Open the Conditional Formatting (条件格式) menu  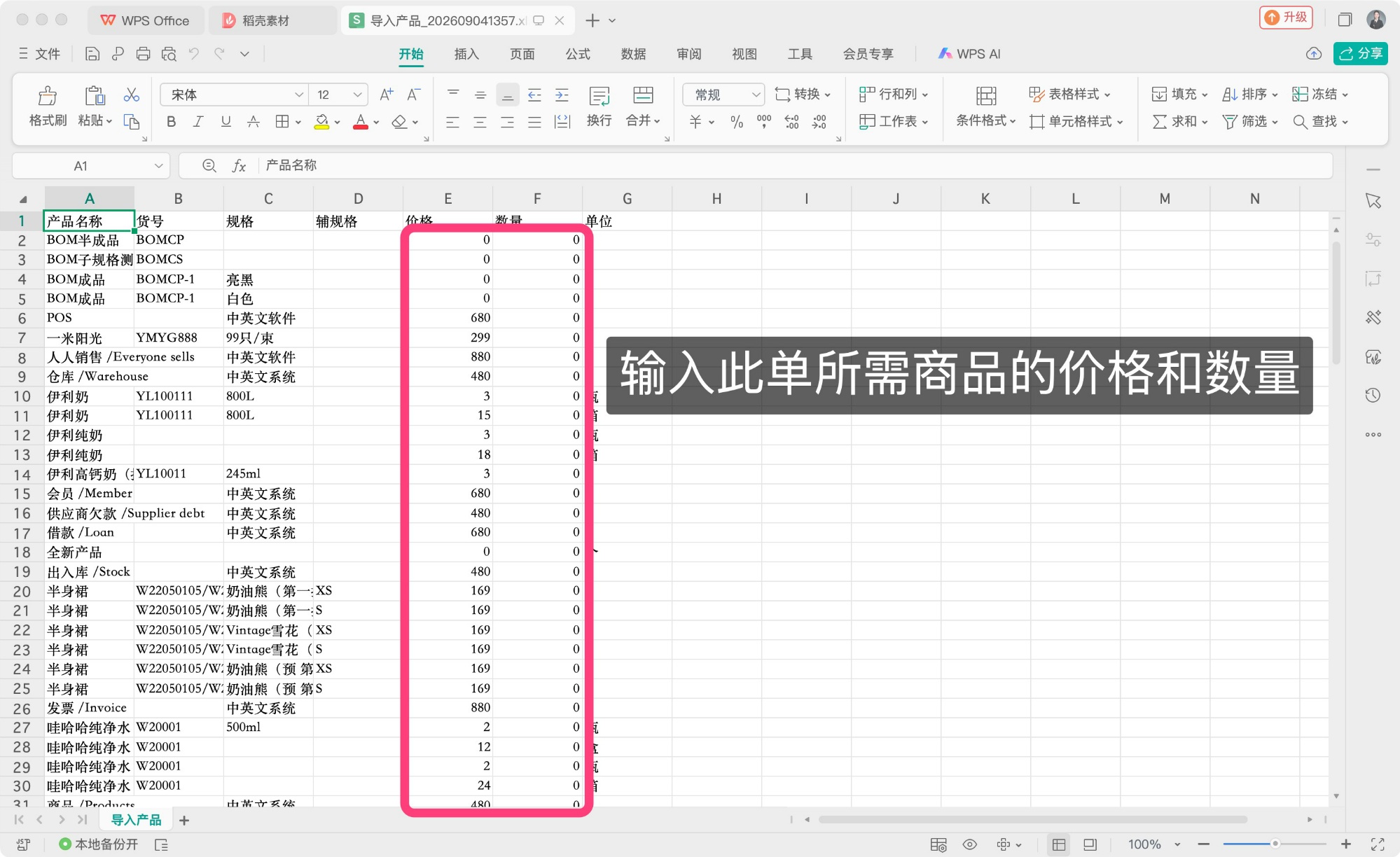pos(985,106)
